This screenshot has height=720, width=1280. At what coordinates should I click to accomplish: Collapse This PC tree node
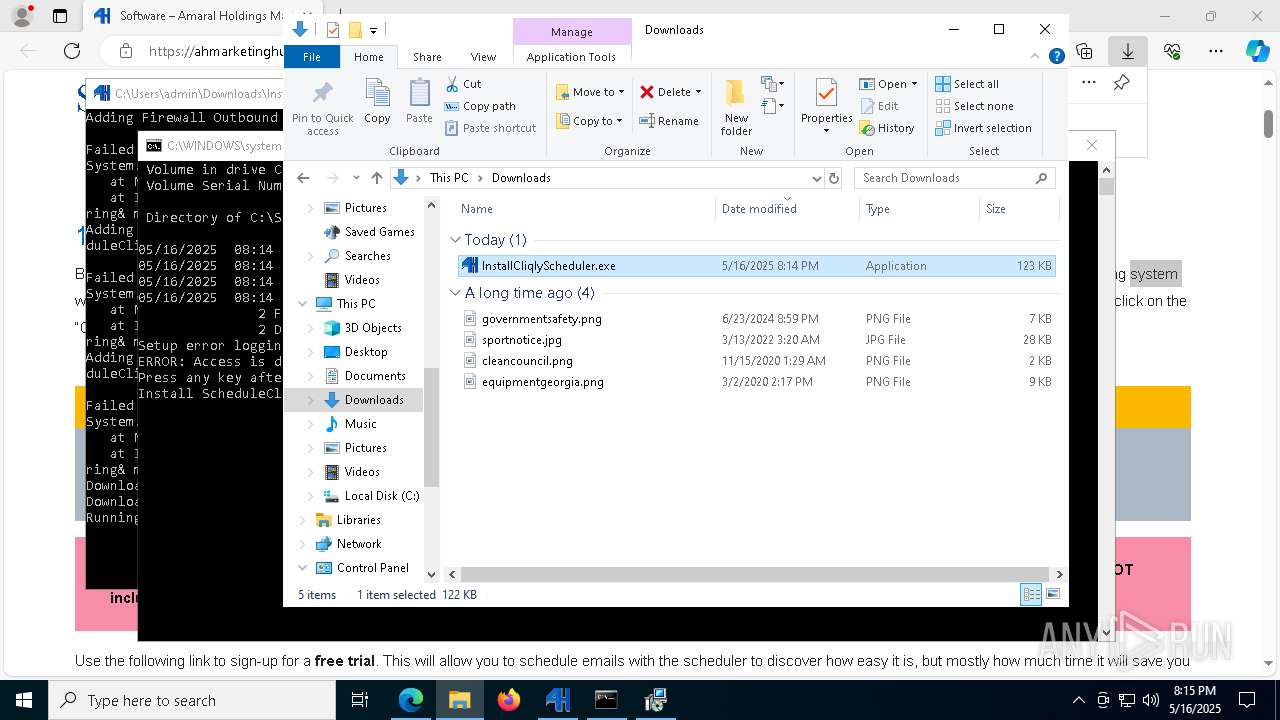303,304
